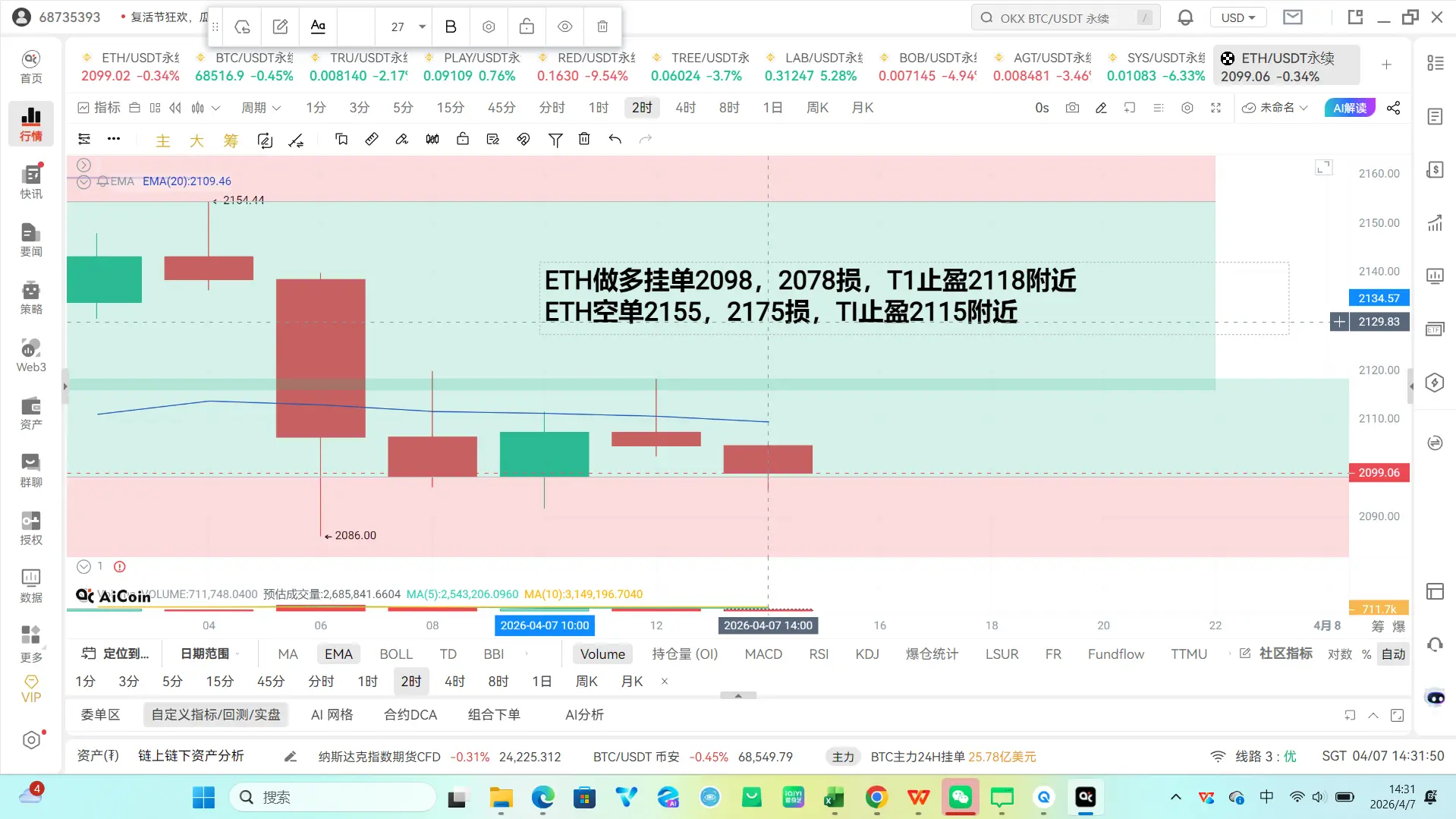Open the 委单区 order book tab
The image size is (1456, 819).
coord(101,715)
